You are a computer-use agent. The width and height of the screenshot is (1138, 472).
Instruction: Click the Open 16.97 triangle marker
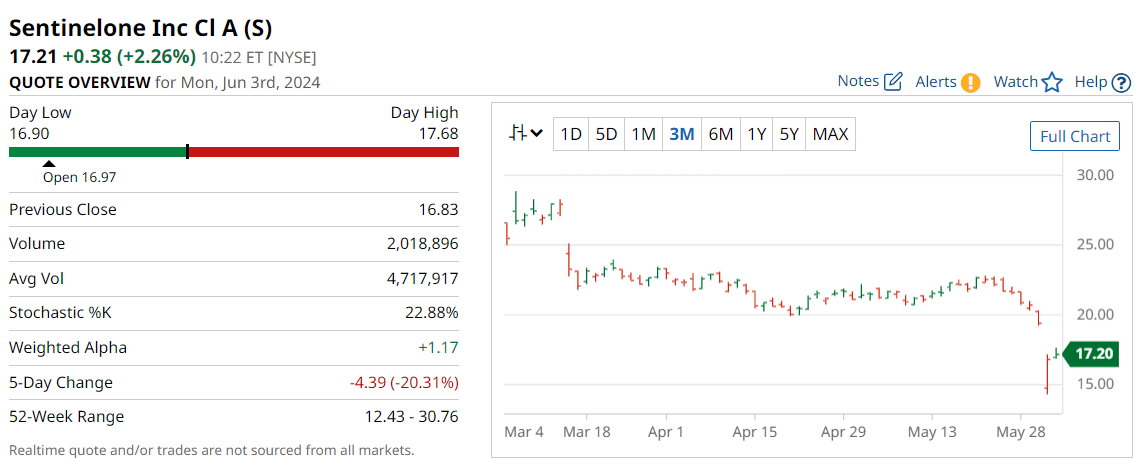pos(49,163)
